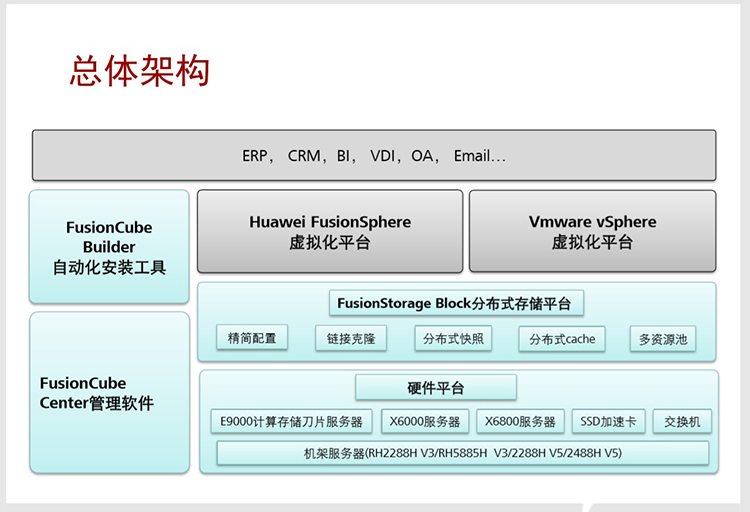Image resolution: width=750 pixels, height=512 pixels.
Task: Select the 分布式快照 feature box
Action: [x=453, y=338]
